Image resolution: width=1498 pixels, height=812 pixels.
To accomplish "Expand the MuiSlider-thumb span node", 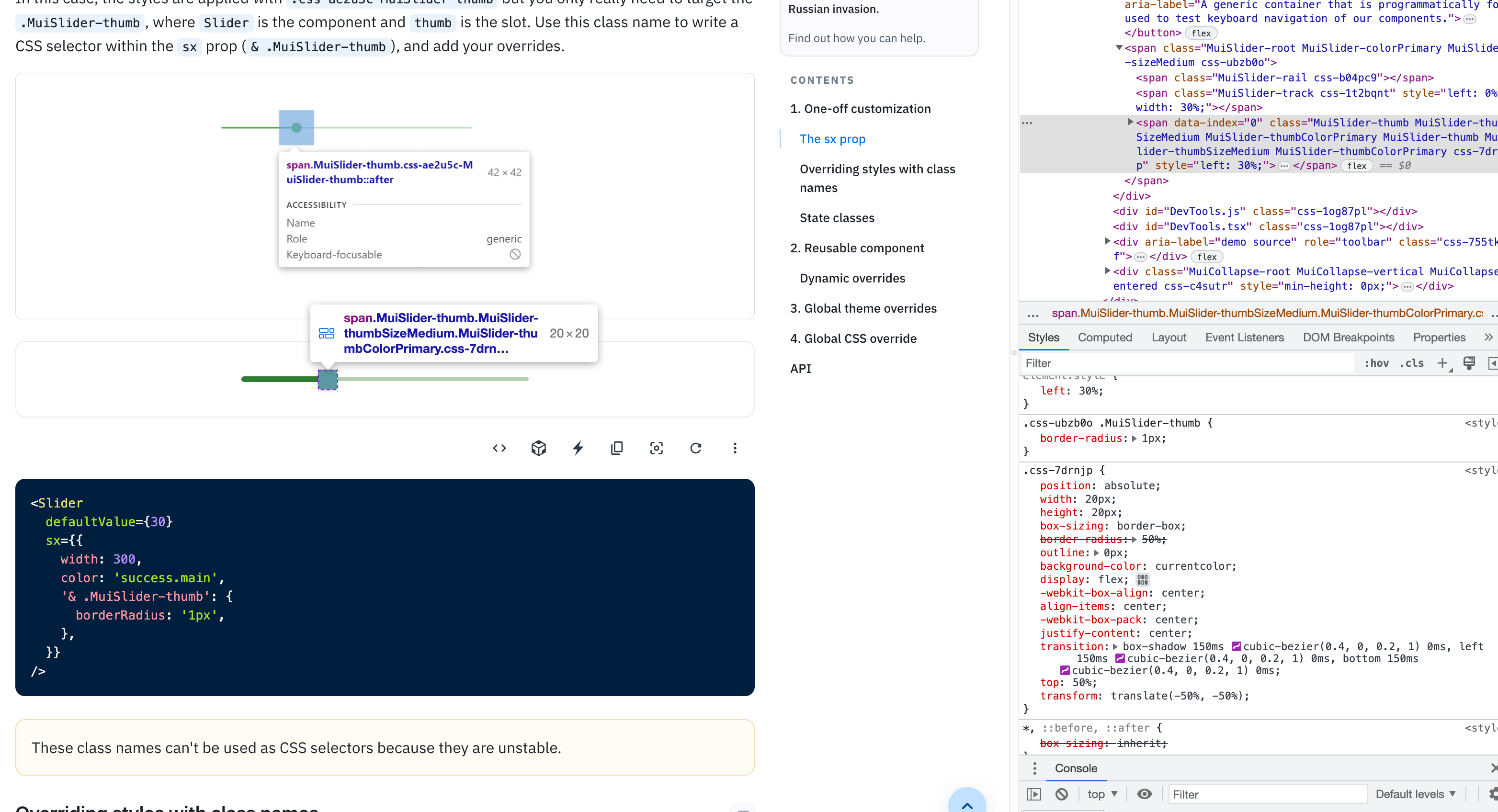I will (x=1131, y=122).
